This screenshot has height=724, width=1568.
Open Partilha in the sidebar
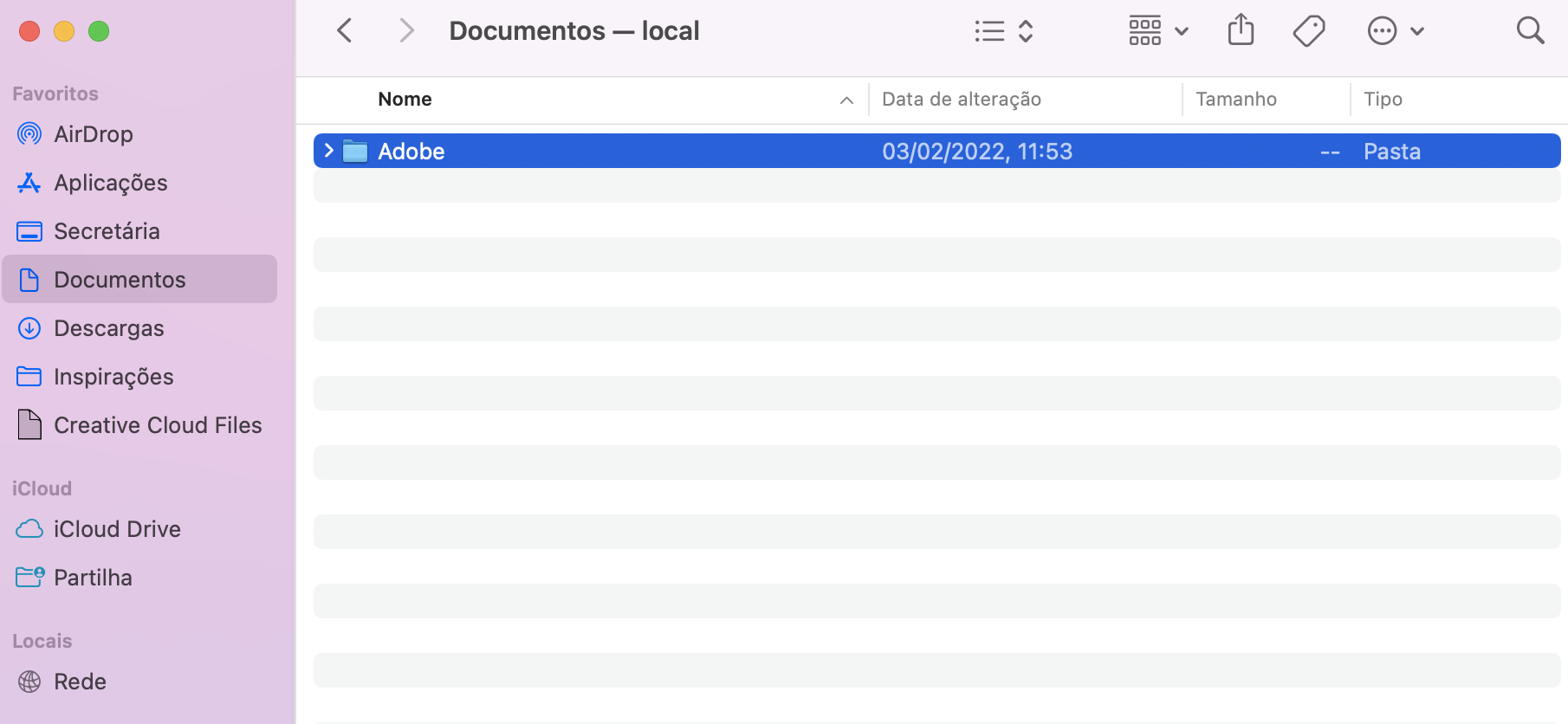pyautogui.click(x=139, y=578)
